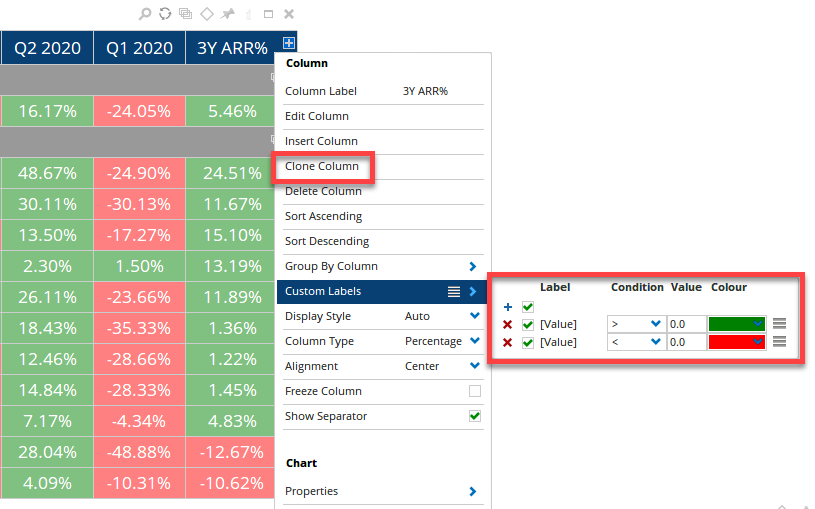The height and width of the screenshot is (509, 815).
Task: Edit value field of less-than rule
Action: 687,342
